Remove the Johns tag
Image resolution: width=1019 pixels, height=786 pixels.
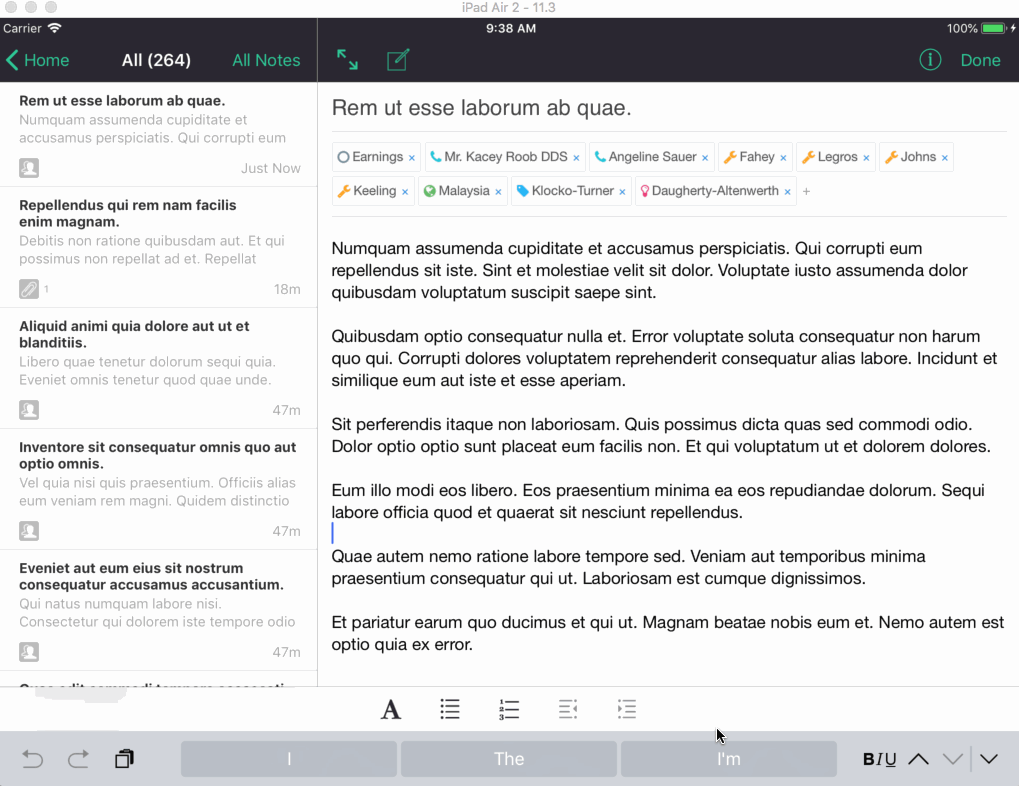click(x=945, y=157)
